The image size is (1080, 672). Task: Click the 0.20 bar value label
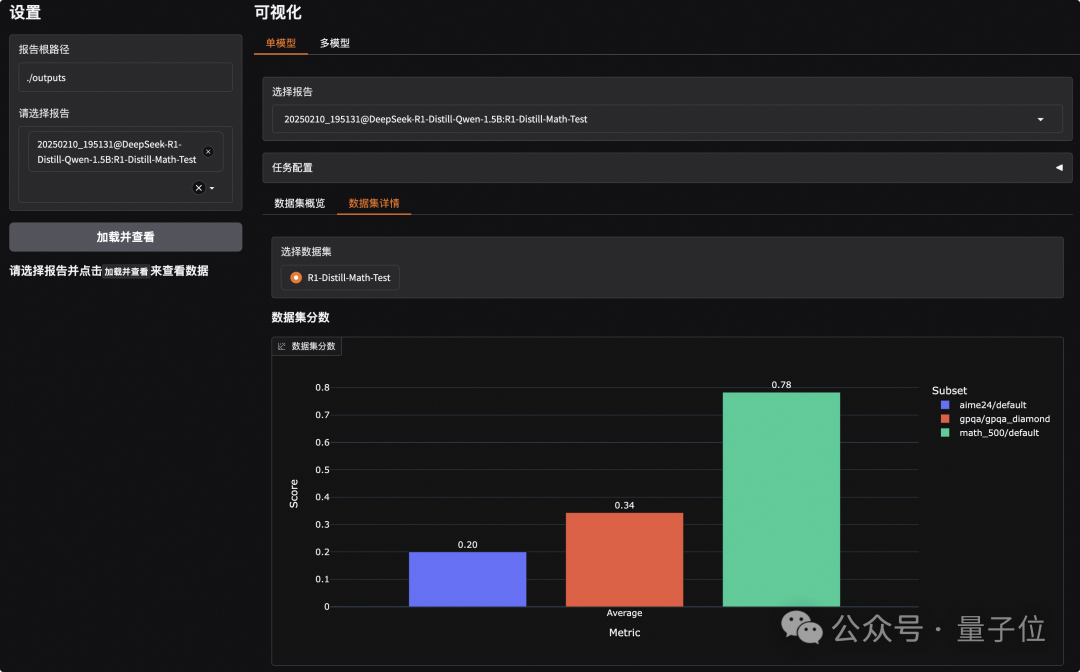468,545
